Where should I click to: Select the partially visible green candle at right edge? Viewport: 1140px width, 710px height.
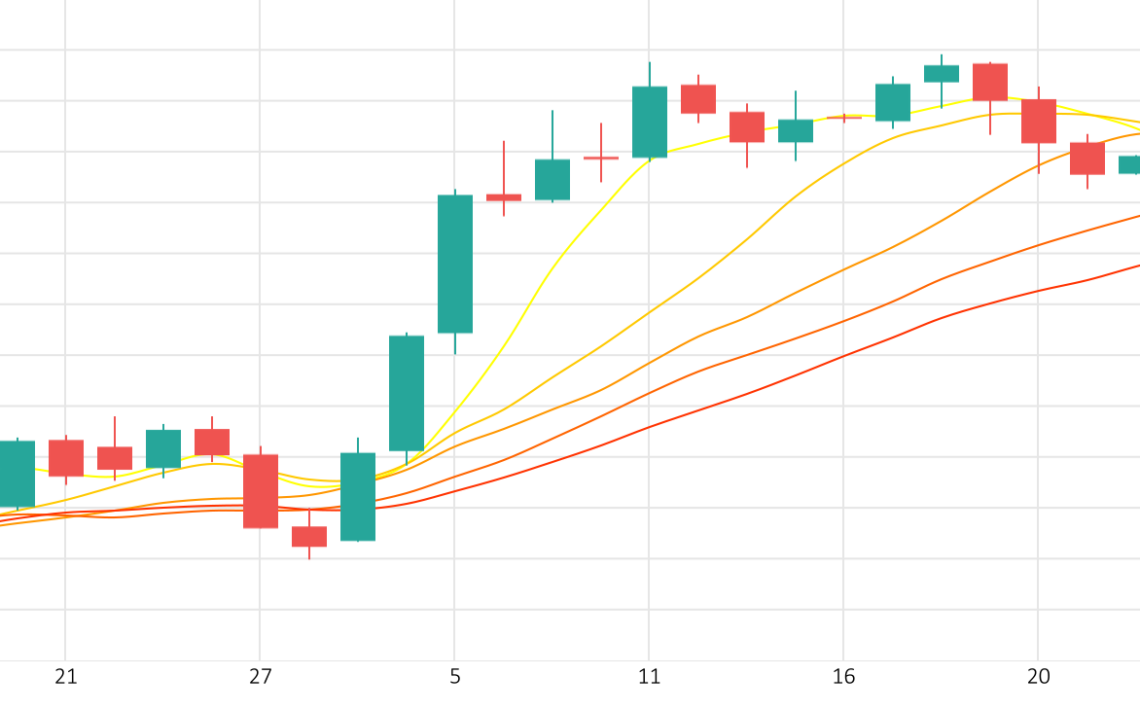point(1129,164)
